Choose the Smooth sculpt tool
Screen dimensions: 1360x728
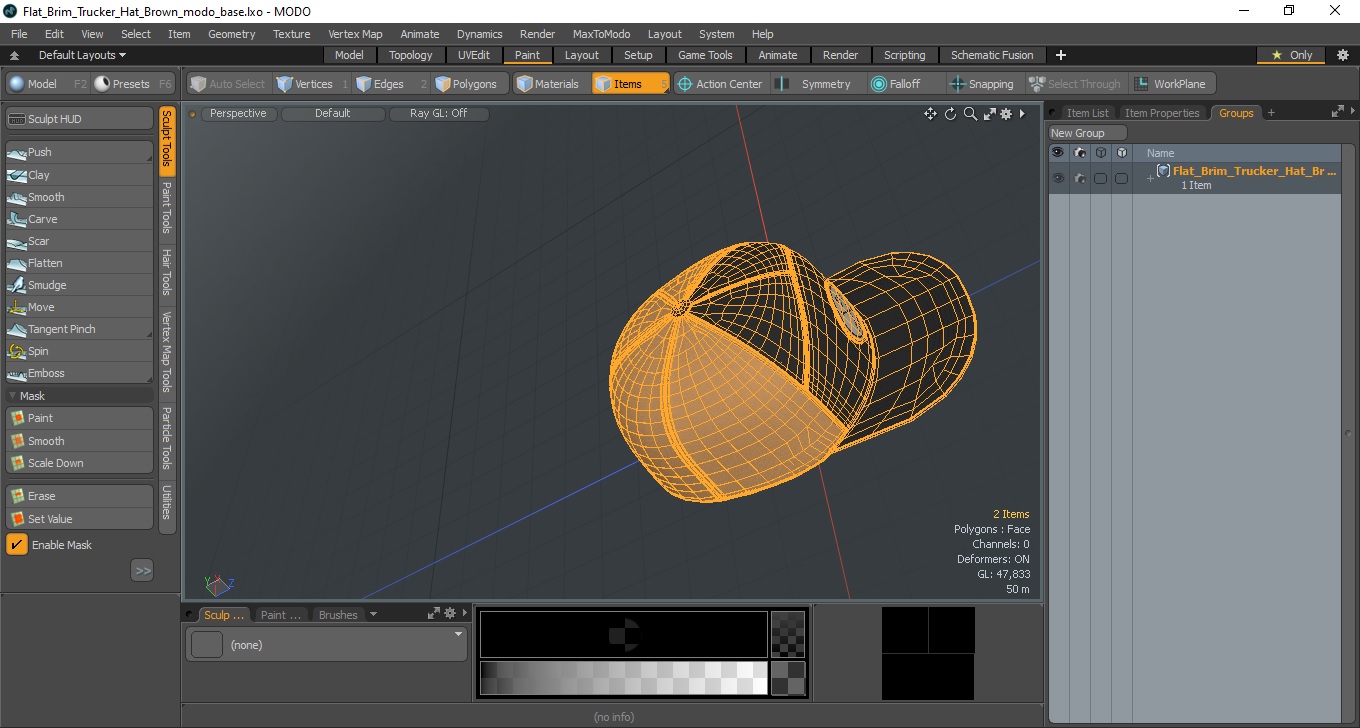[x=79, y=197]
